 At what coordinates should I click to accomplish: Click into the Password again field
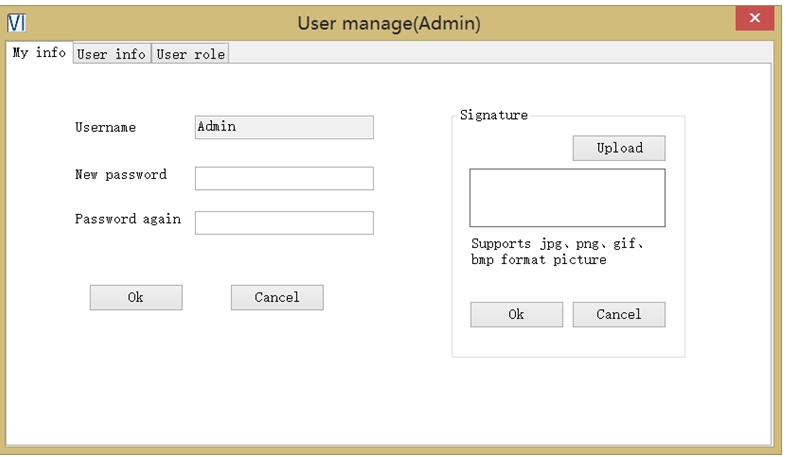(284, 222)
